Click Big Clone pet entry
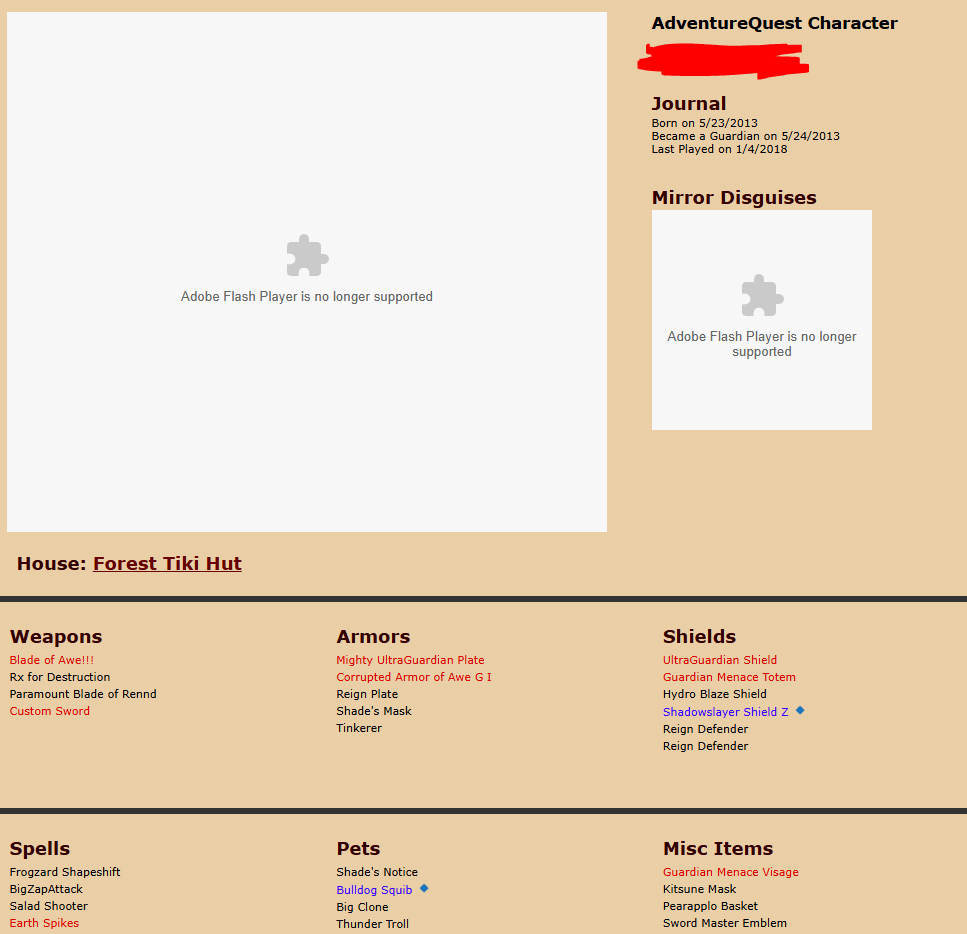 [x=362, y=907]
